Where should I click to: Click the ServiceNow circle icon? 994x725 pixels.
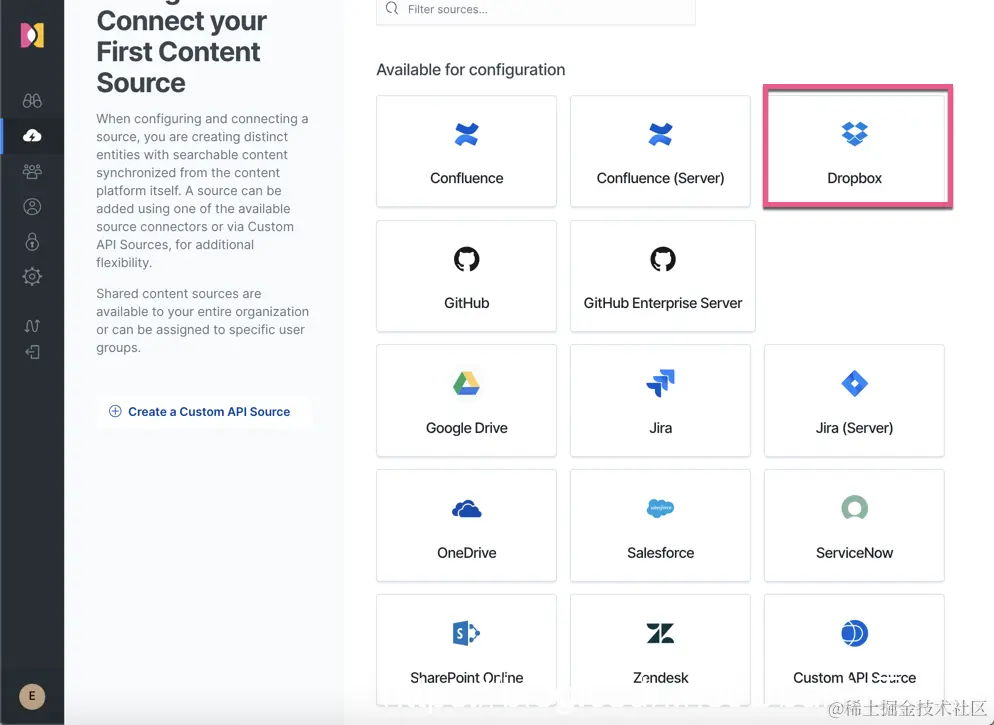[x=855, y=508]
